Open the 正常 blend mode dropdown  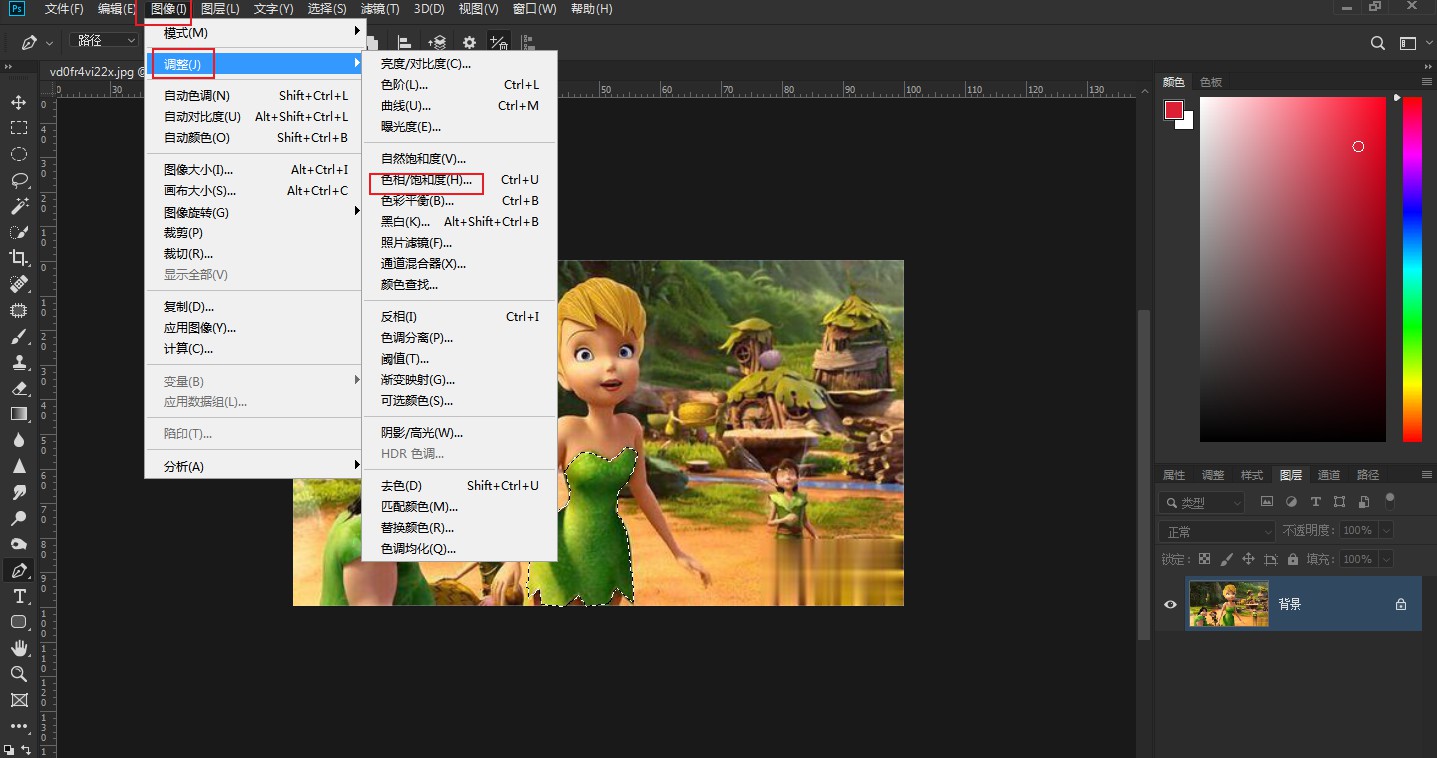1217,531
